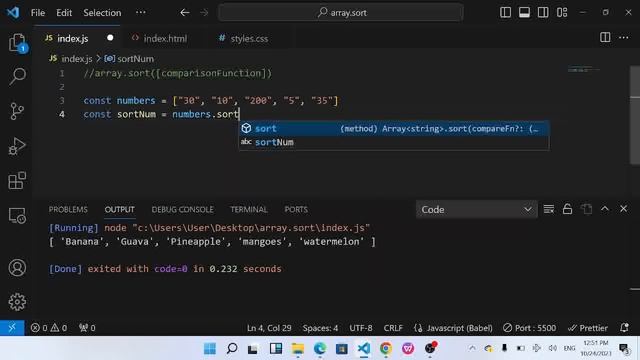The image size is (640, 360).
Task: Click the ports forwarded indicator showing 0
Action: pyautogui.click(x=87, y=328)
